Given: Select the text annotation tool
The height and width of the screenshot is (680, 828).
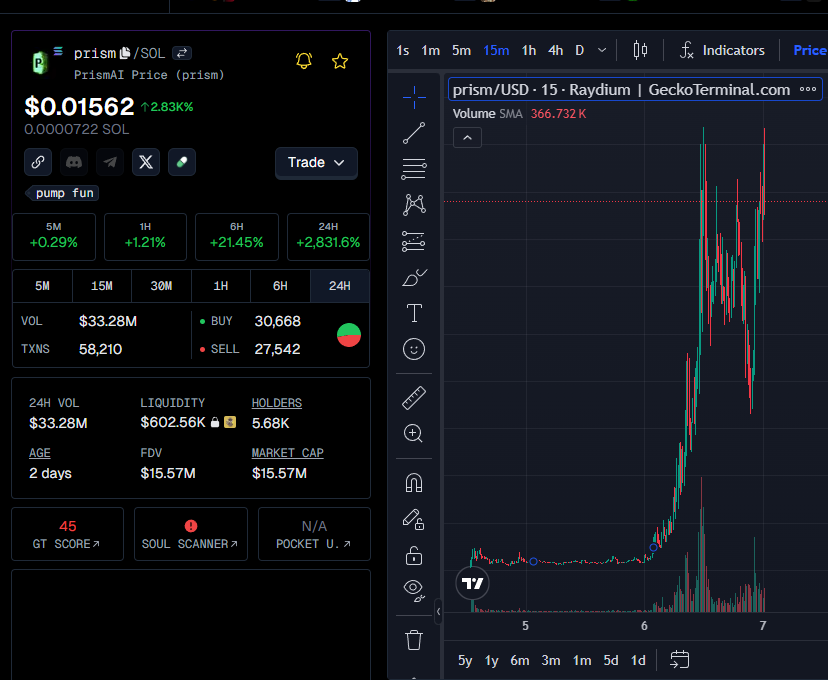Looking at the screenshot, I should (414, 313).
